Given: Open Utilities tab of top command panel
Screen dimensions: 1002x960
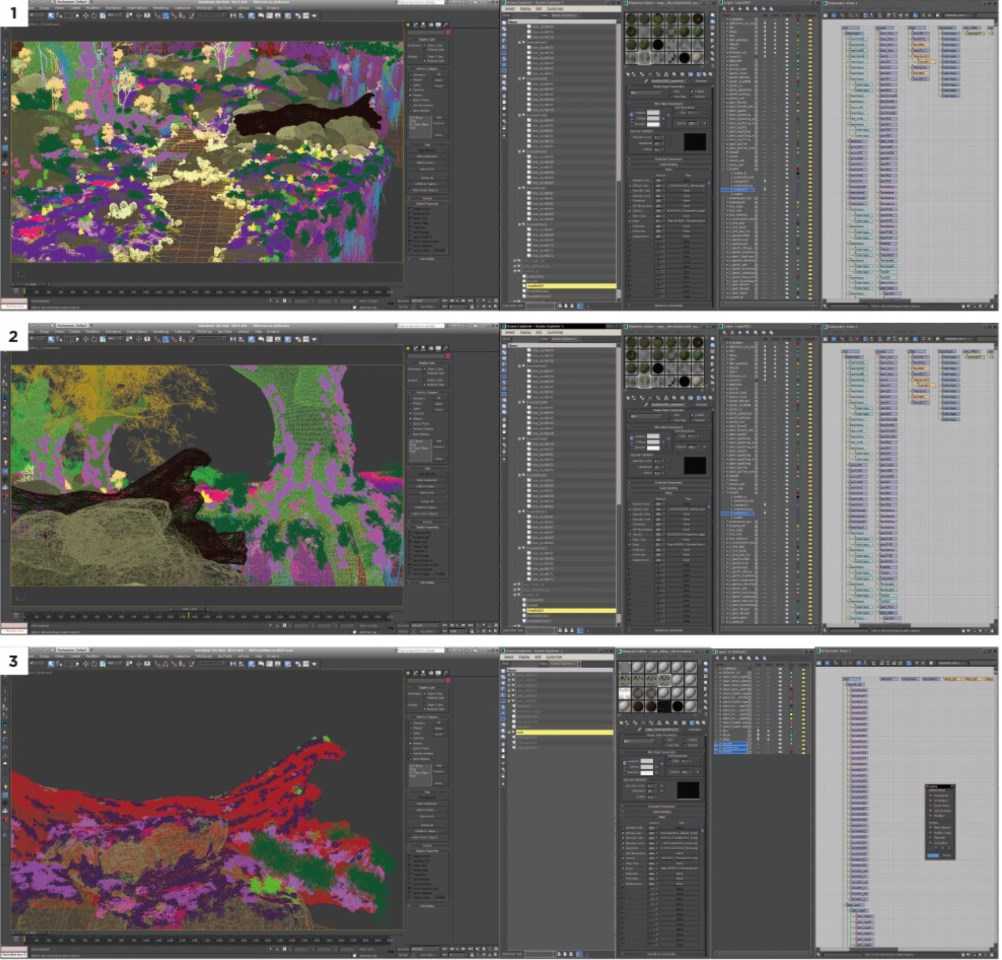Looking at the screenshot, I should [x=445, y=25].
